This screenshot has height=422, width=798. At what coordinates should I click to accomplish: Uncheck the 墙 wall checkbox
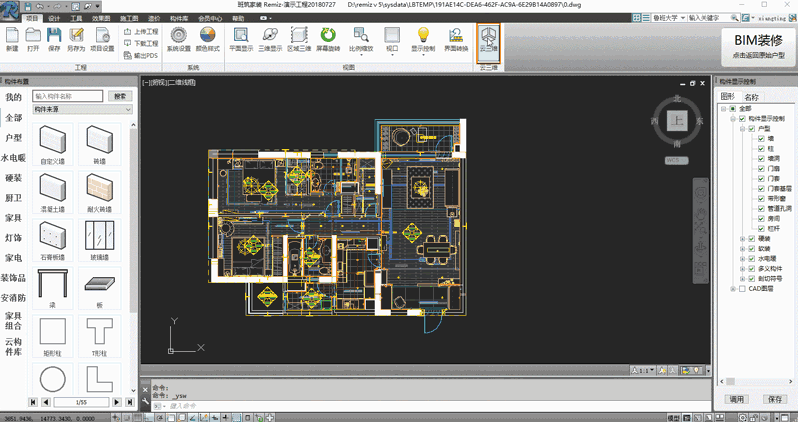(x=761, y=138)
